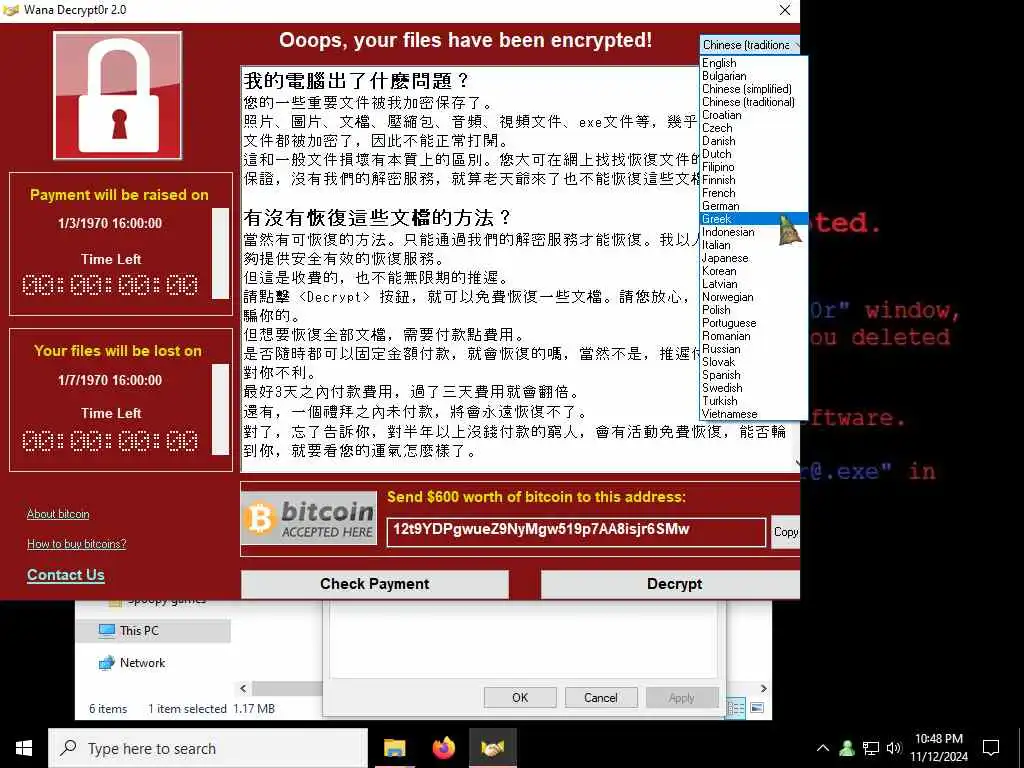Click OK in the dialog behind

pyautogui.click(x=520, y=697)
